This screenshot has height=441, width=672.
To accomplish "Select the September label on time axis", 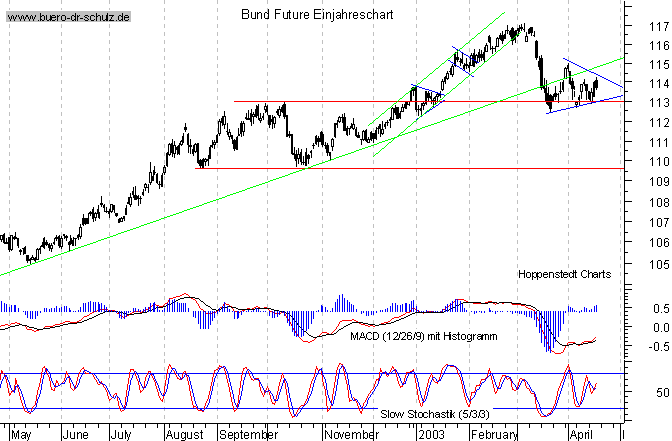I will [249, 435].
